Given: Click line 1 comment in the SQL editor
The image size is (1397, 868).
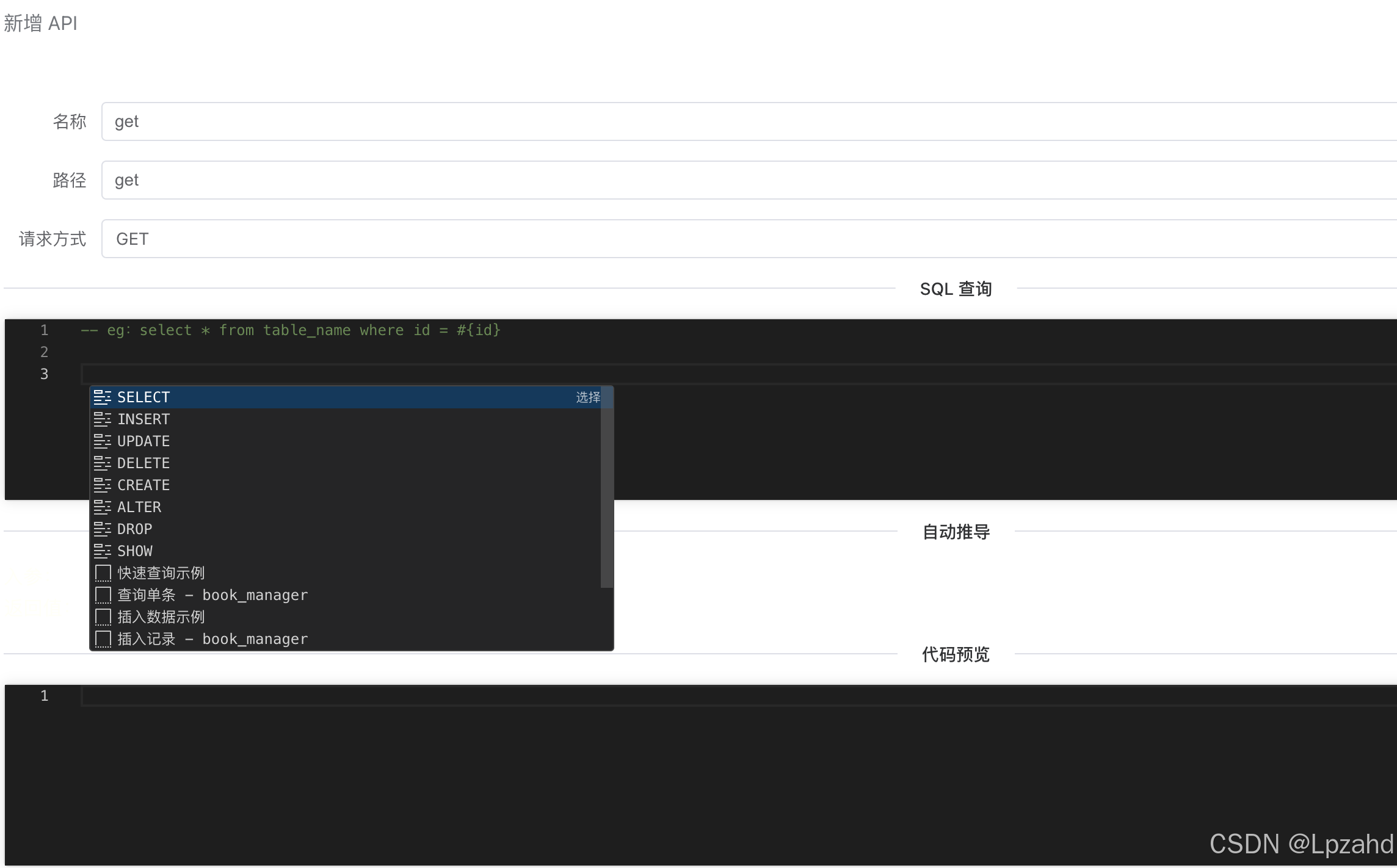Looking at the screenshot, I should pyautogui.click(x=290, y=330).
